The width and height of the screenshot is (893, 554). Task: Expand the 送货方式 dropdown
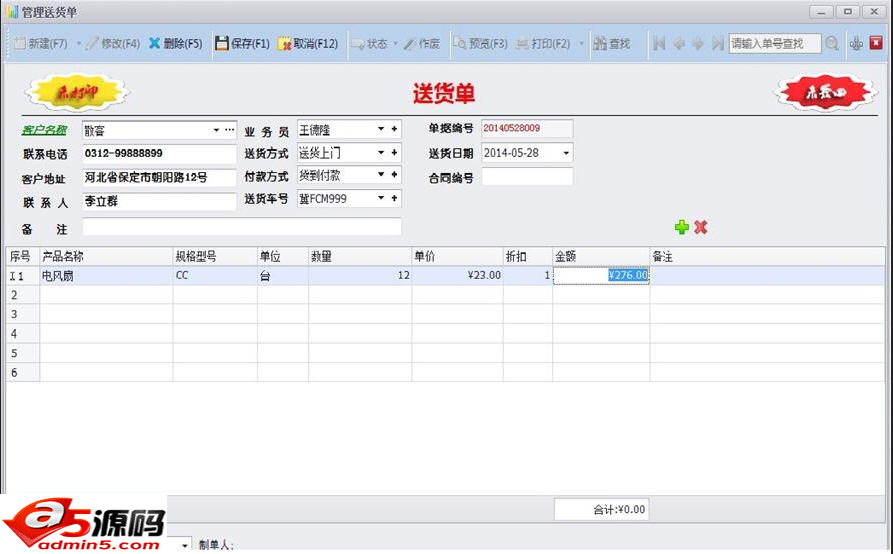coord(381,153)
